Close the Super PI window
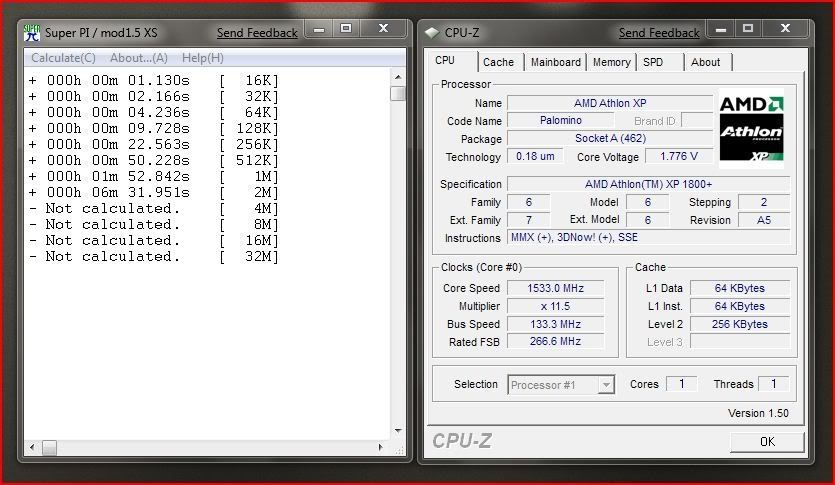This screenshot has width=835, height=485. [x=383, y=29]
